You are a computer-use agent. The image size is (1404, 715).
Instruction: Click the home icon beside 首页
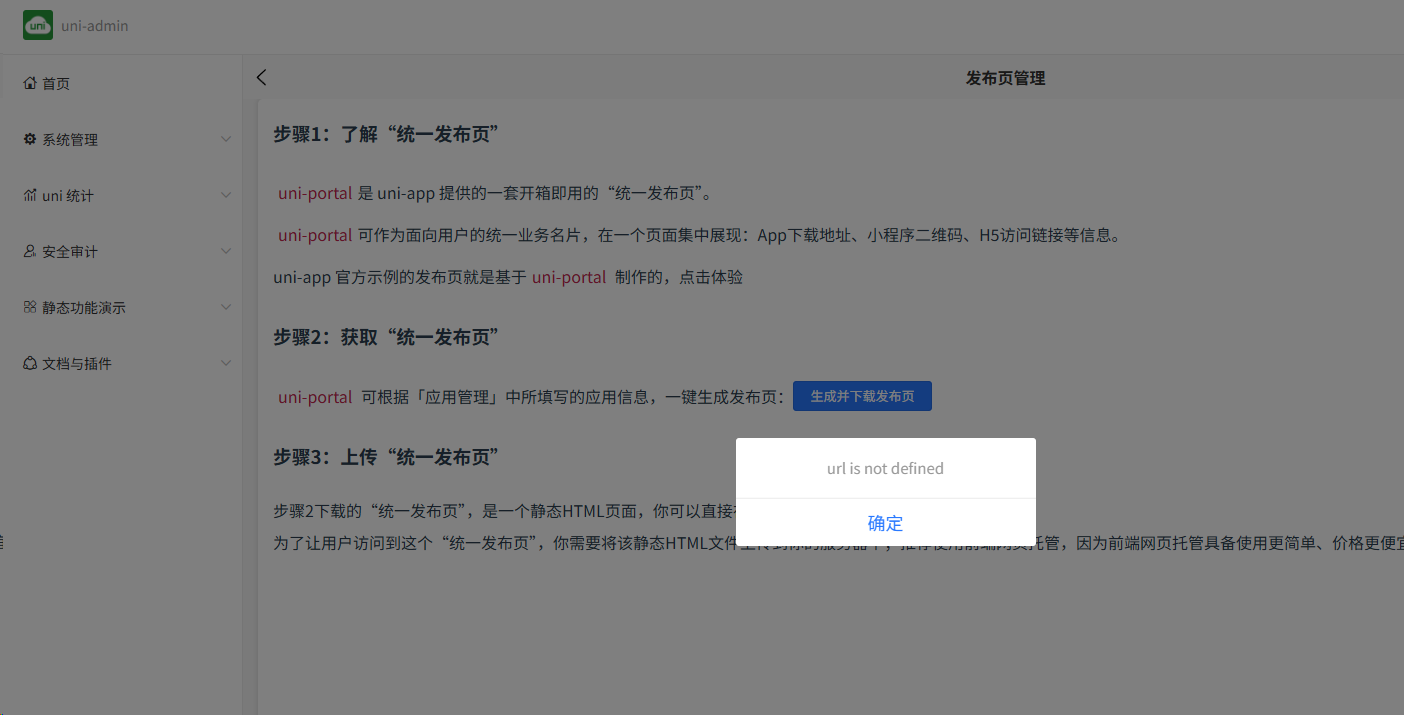30,83
